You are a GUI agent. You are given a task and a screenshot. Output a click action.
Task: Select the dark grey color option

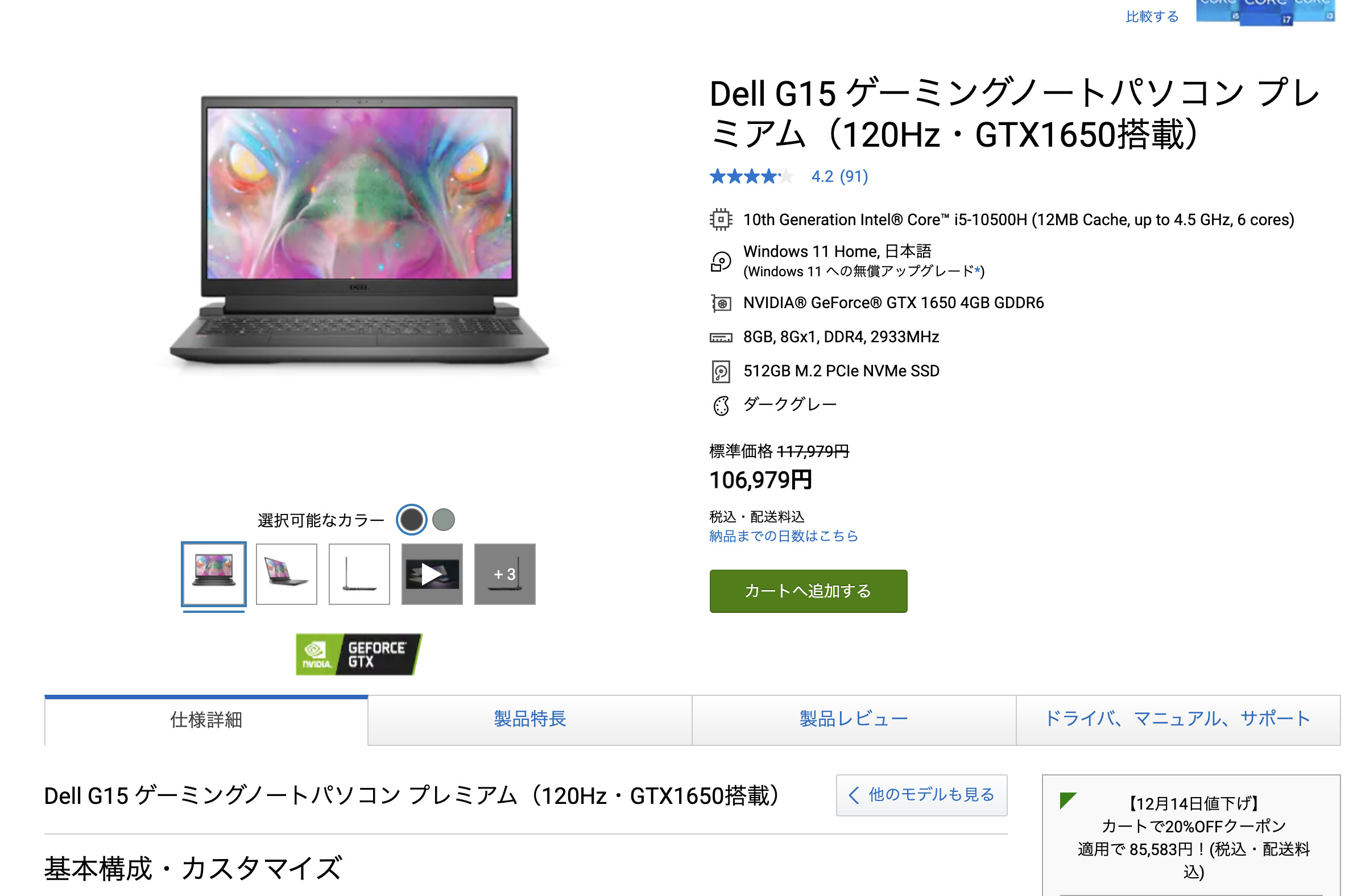tap(411, 520)
